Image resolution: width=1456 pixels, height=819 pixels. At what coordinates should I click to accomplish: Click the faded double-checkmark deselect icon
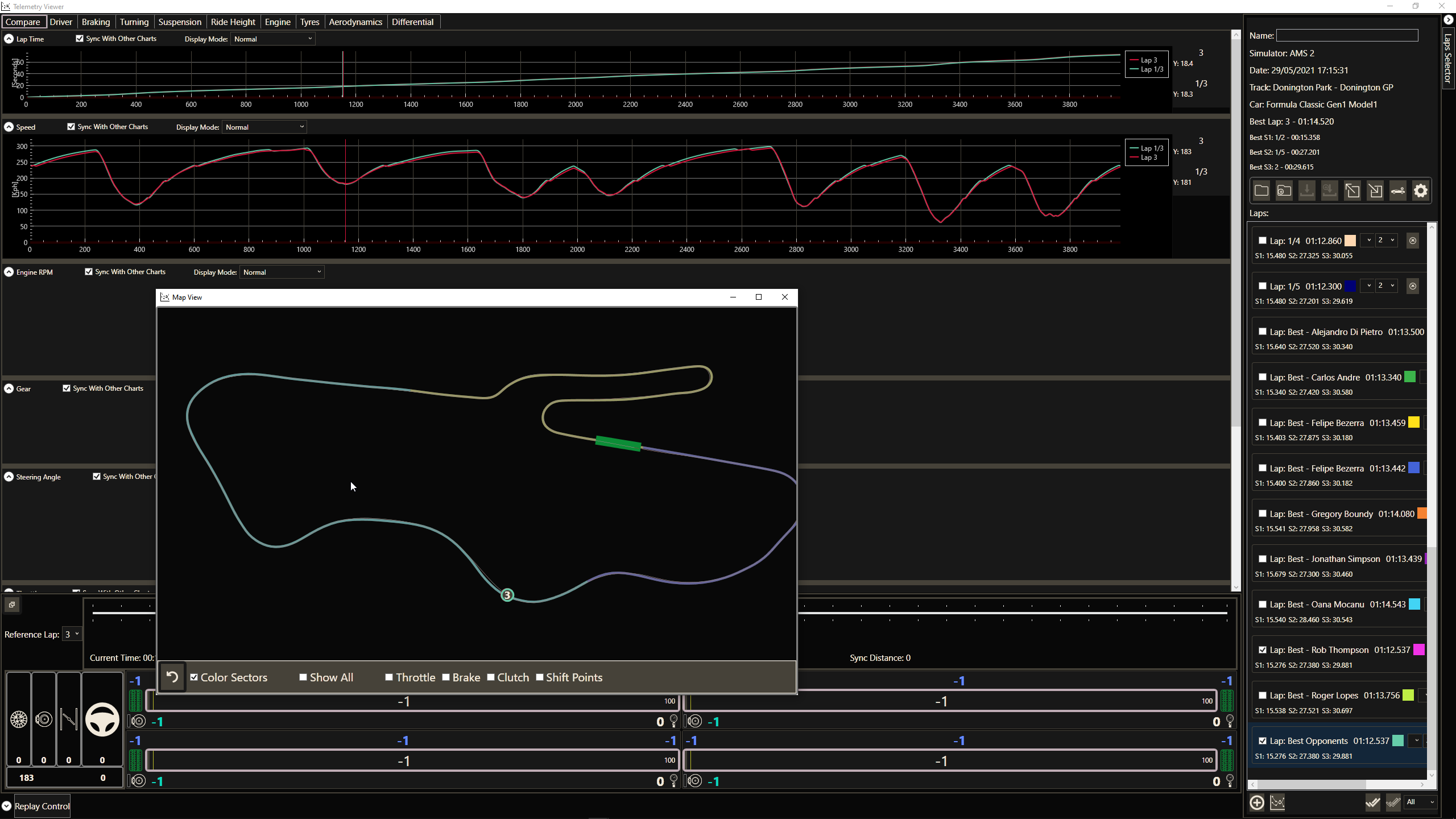pyautogui.click(x=1393, y=803)
